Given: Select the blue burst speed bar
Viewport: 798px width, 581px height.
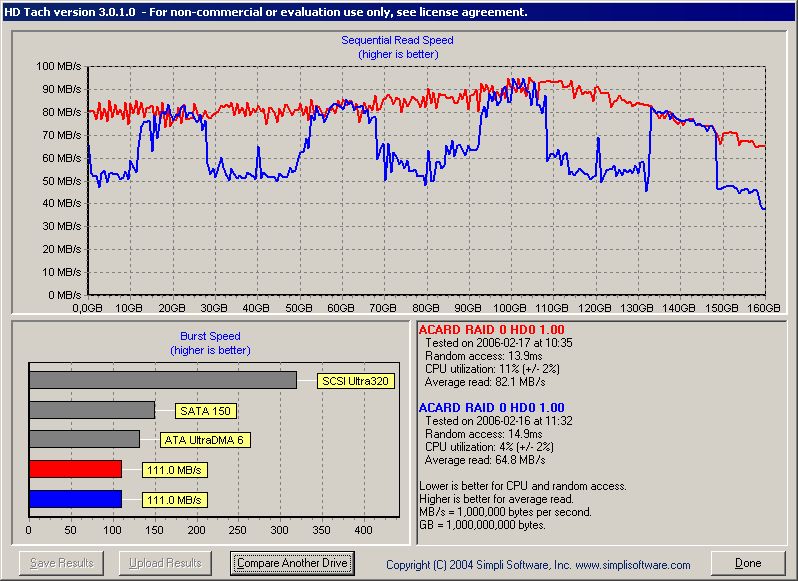Looking at the screenshot, I should tap(75, 499).
